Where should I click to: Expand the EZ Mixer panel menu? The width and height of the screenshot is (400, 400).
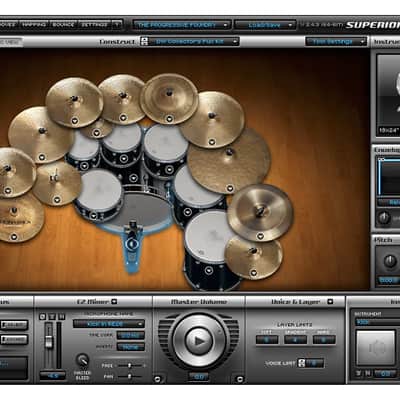114,302
